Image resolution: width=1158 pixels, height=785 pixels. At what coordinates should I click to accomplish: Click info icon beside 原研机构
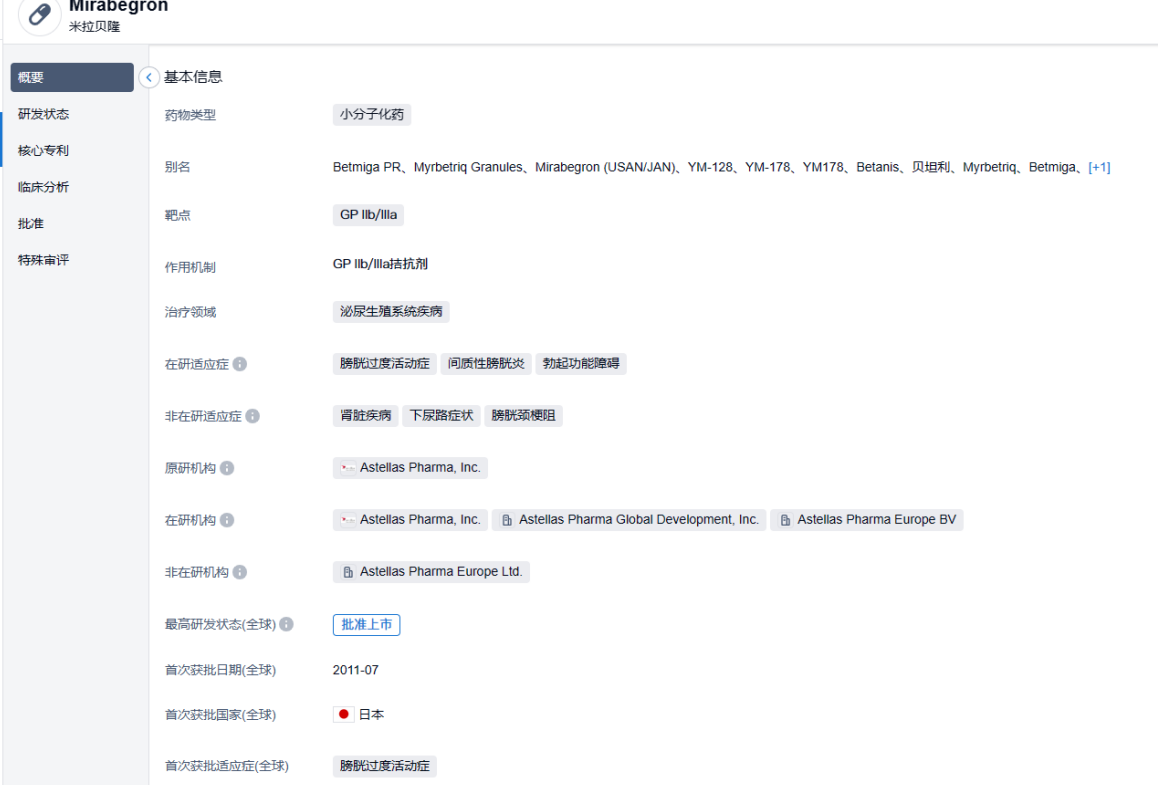227,468
